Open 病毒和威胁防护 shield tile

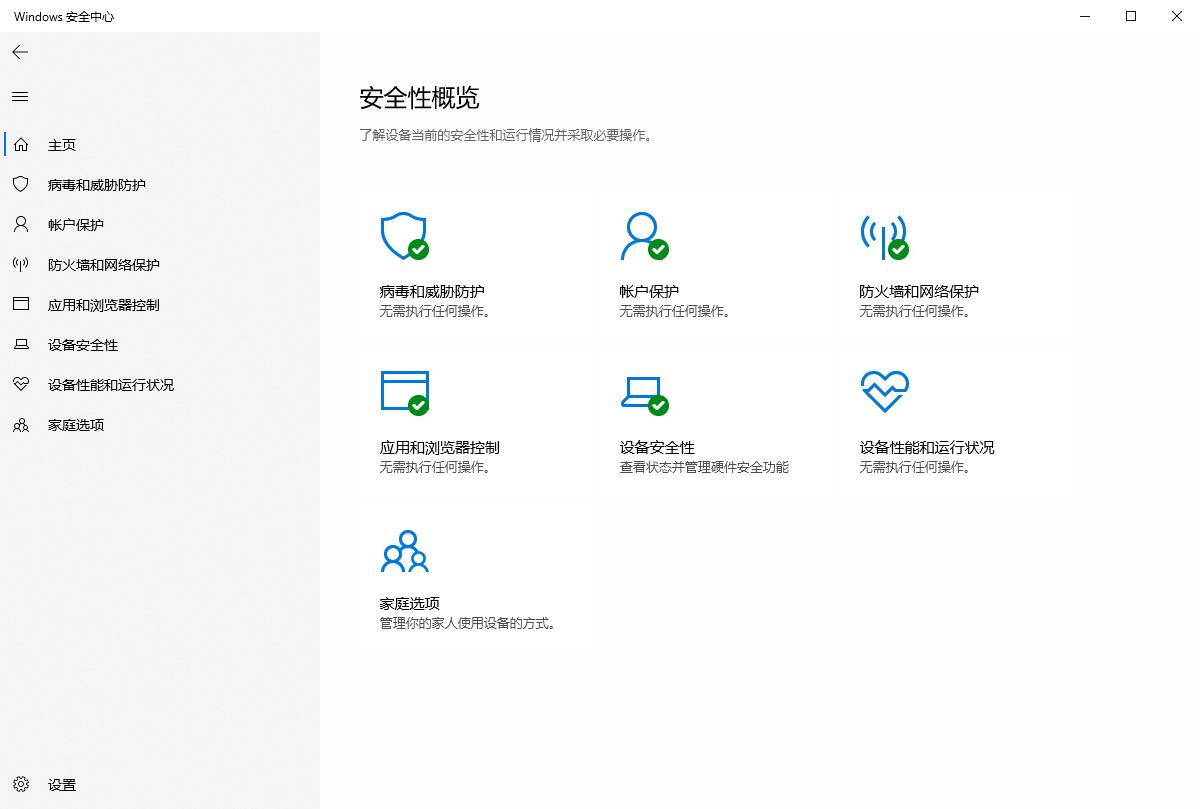[x=476, y=265]
